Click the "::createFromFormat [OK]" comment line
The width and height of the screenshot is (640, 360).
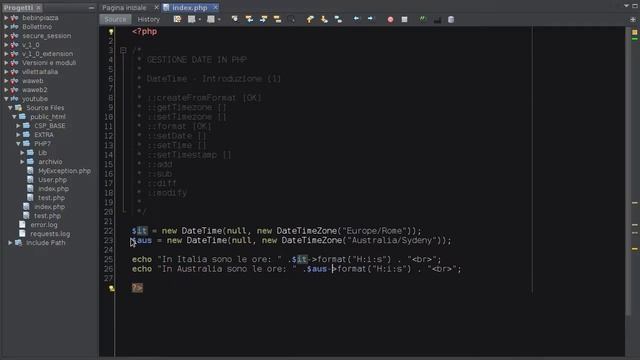(x=204, y=98)
